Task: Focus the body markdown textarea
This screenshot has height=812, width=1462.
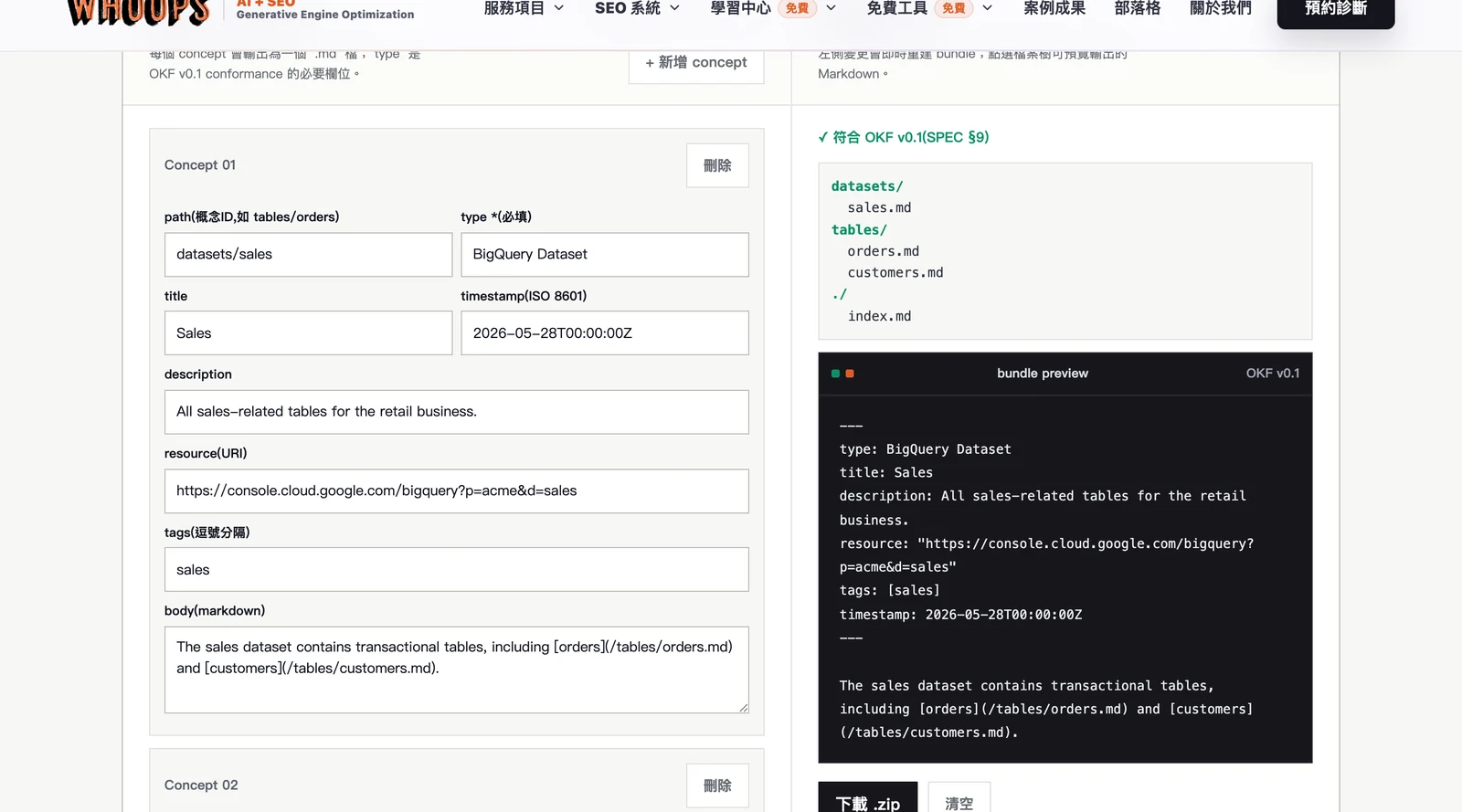Action: click(x=457, y=670)
